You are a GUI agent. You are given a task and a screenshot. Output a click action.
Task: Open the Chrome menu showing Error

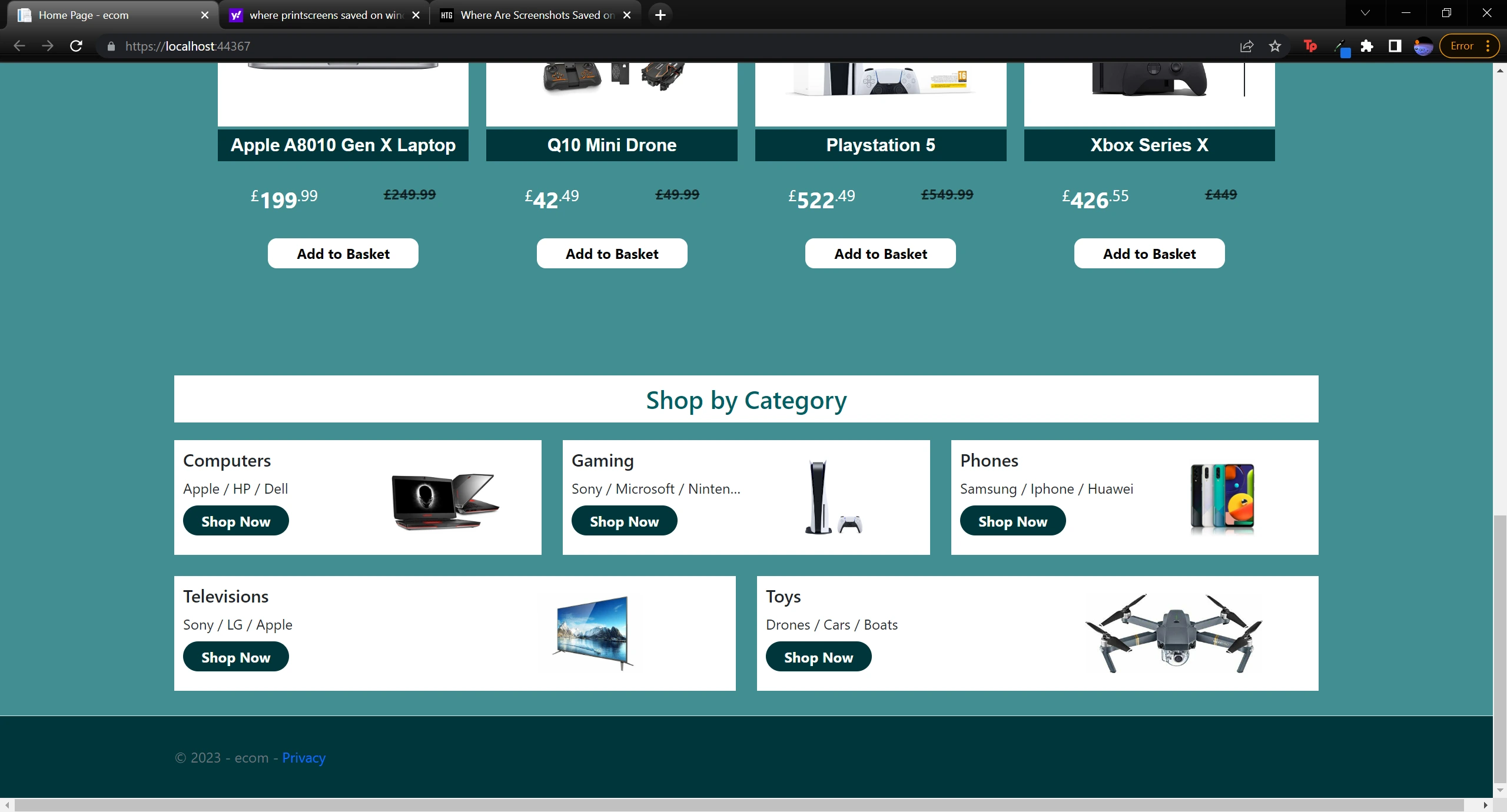pos(1469,46)
